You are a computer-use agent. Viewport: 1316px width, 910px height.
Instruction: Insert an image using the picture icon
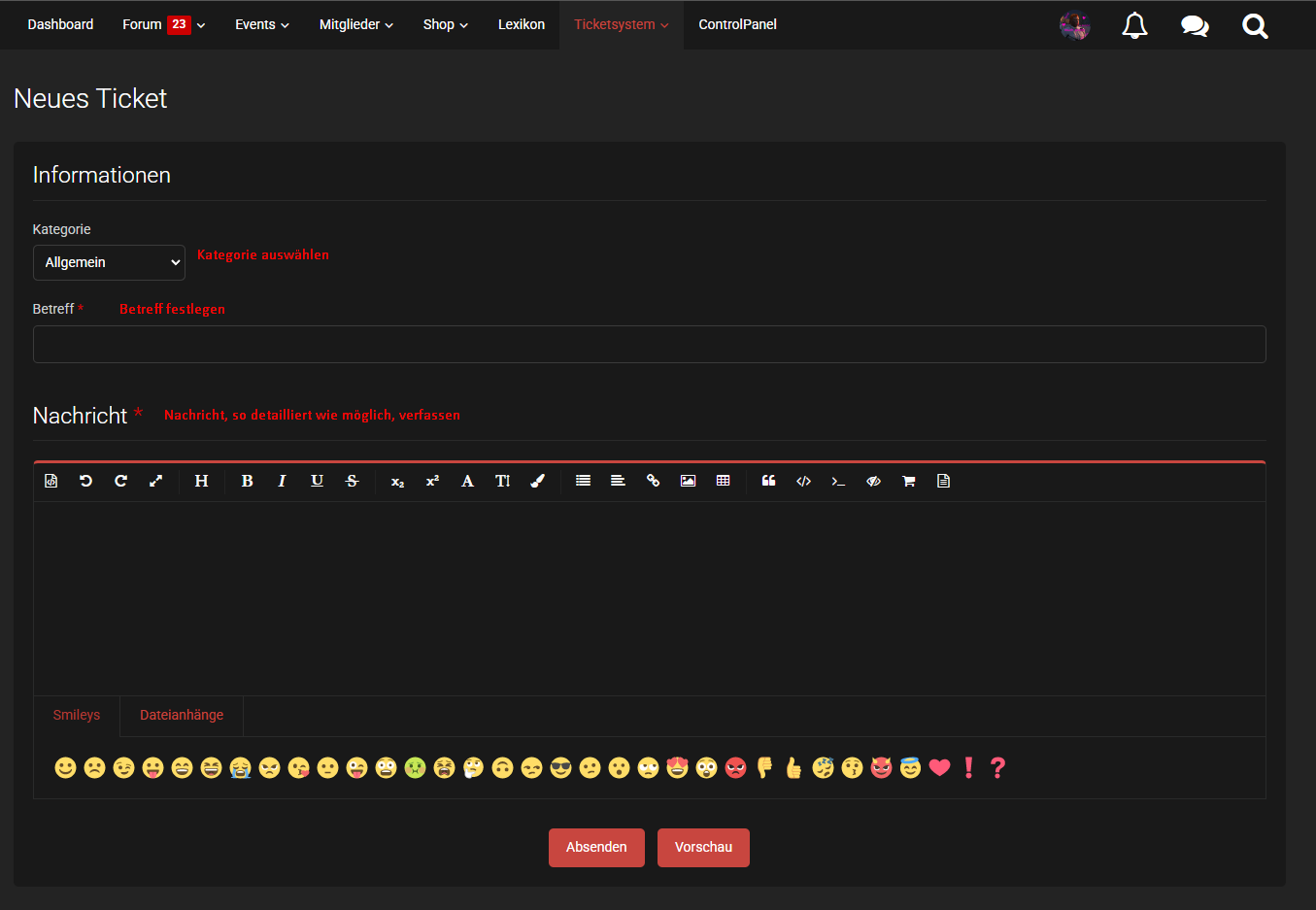[688, 481]
